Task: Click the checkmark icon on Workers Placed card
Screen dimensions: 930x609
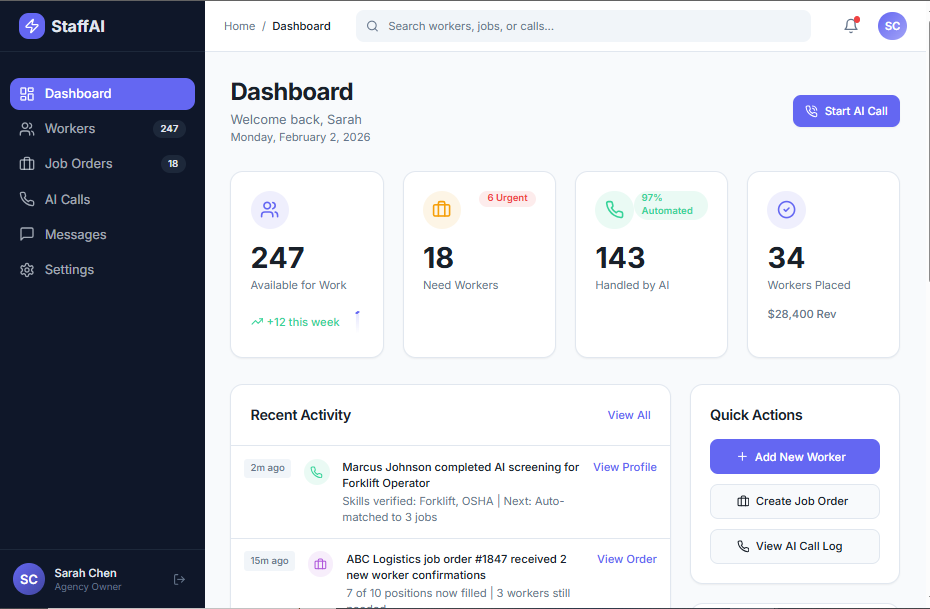Action: click(x=786, y=210)
